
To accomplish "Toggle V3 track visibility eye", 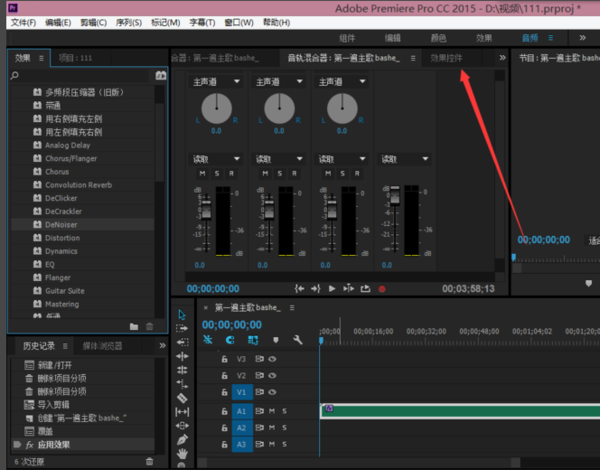I will (272, 359).
